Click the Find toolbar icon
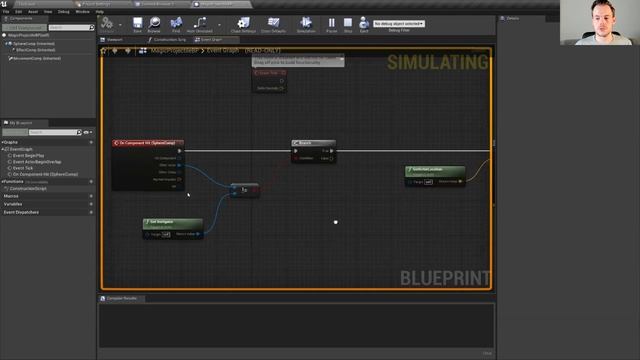640x360 pixels. tap(176, 23)
